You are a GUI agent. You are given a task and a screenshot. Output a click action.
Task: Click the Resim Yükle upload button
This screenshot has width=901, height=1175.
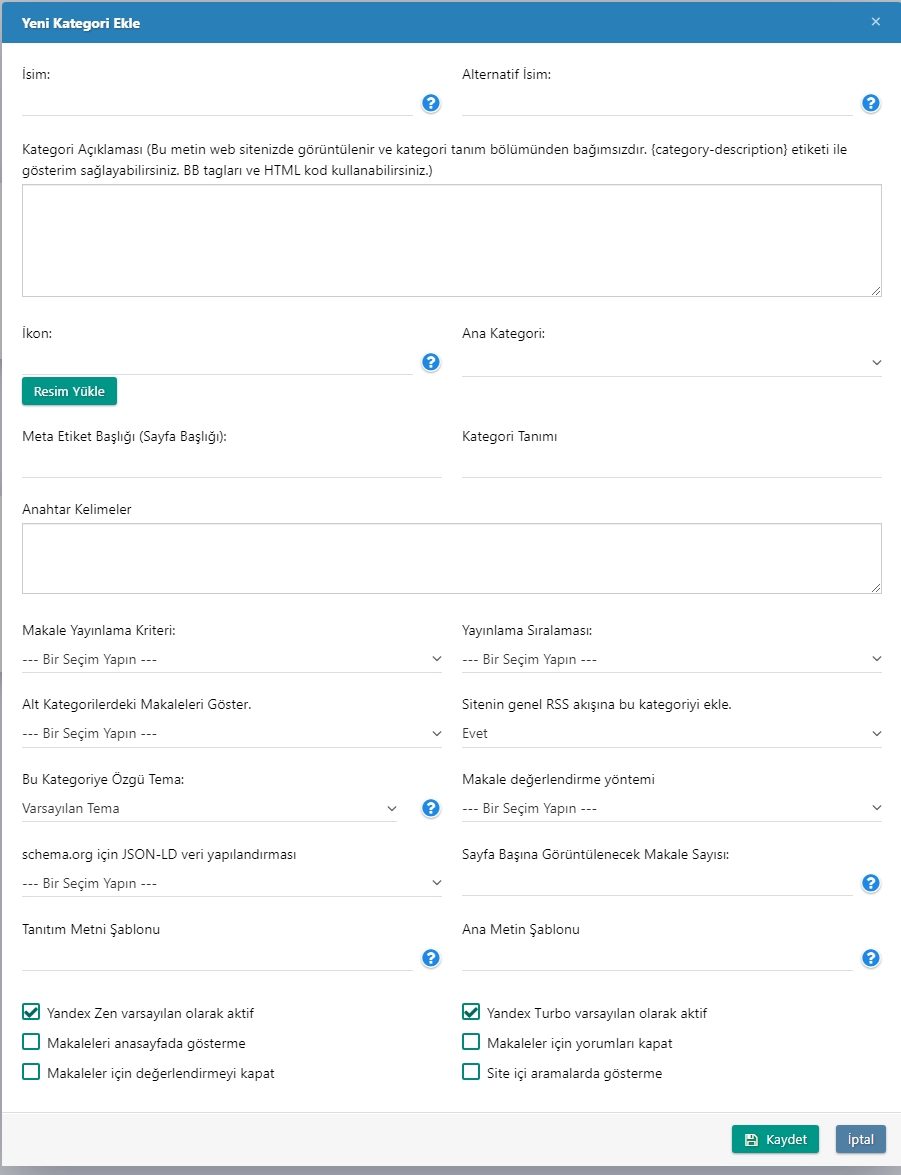[69, 391]
